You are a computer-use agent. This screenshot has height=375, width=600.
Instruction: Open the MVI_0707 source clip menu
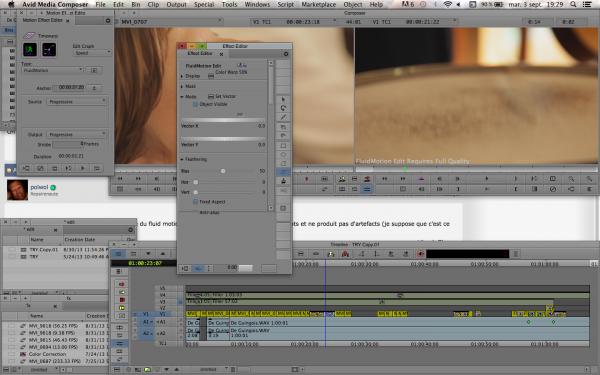tap(171, 22)
